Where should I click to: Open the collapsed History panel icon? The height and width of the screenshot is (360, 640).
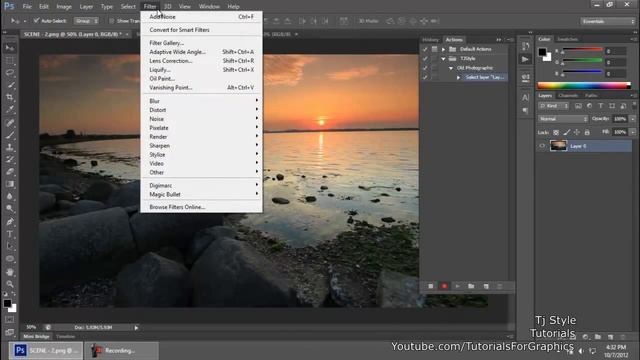pyautogui.click(x=525, y=46)
